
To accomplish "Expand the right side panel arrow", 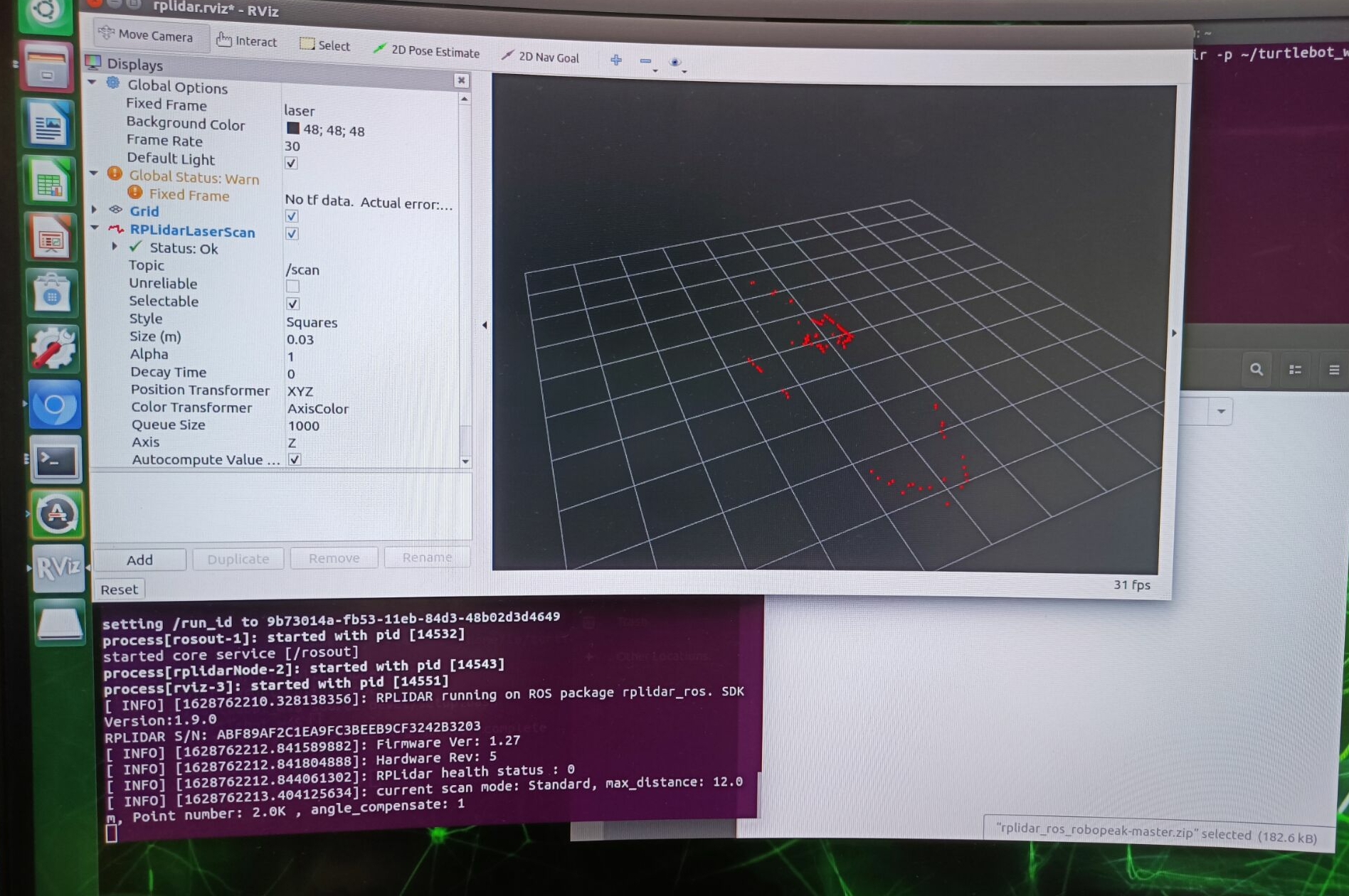I will click(x=1174, y=333).
